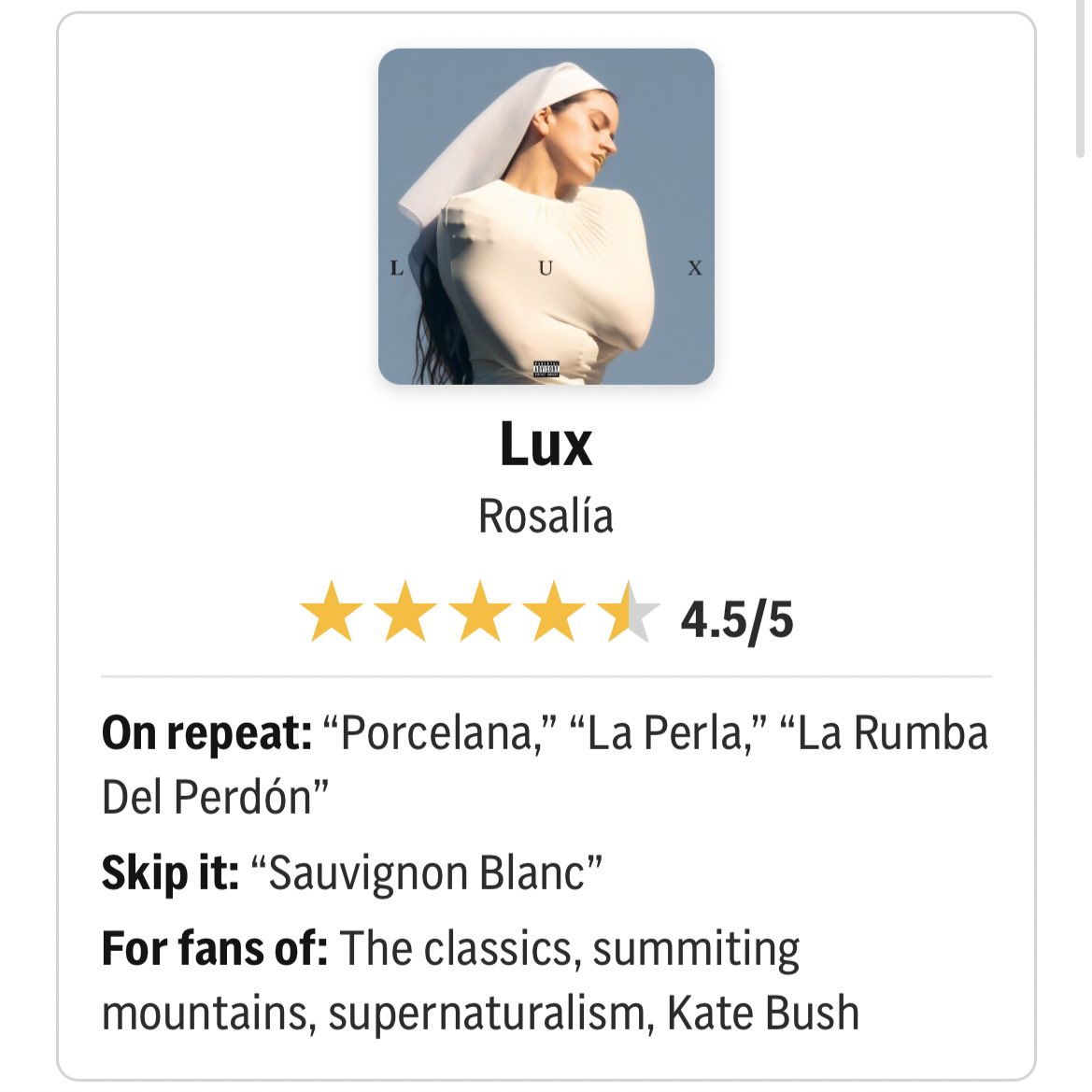Click the letter L on album cover

(x=396, y=269)
